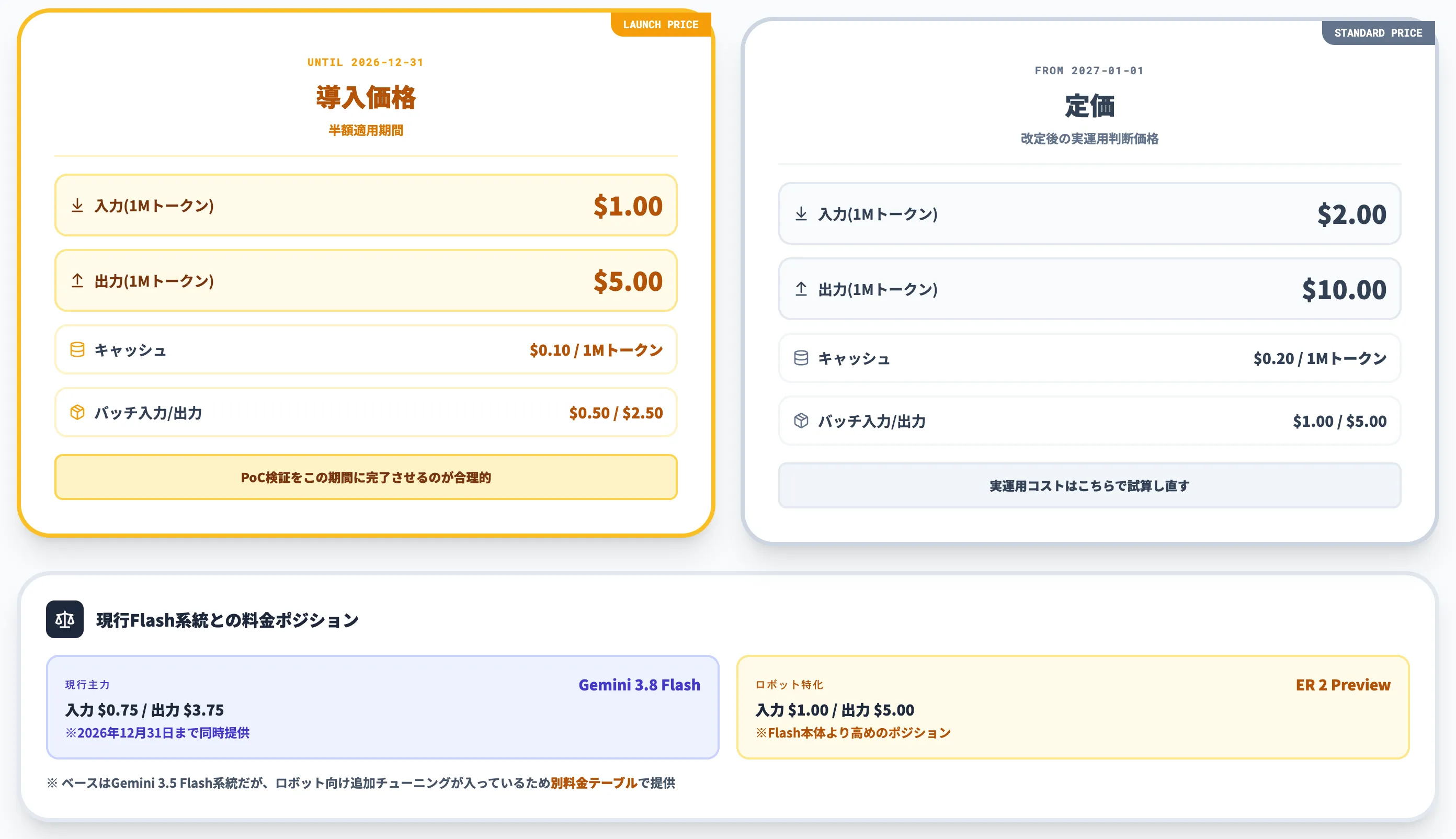Click the 定価 heading
Image resolution: width=1456 pixels, height=839 pixels.
[1089, 106]
